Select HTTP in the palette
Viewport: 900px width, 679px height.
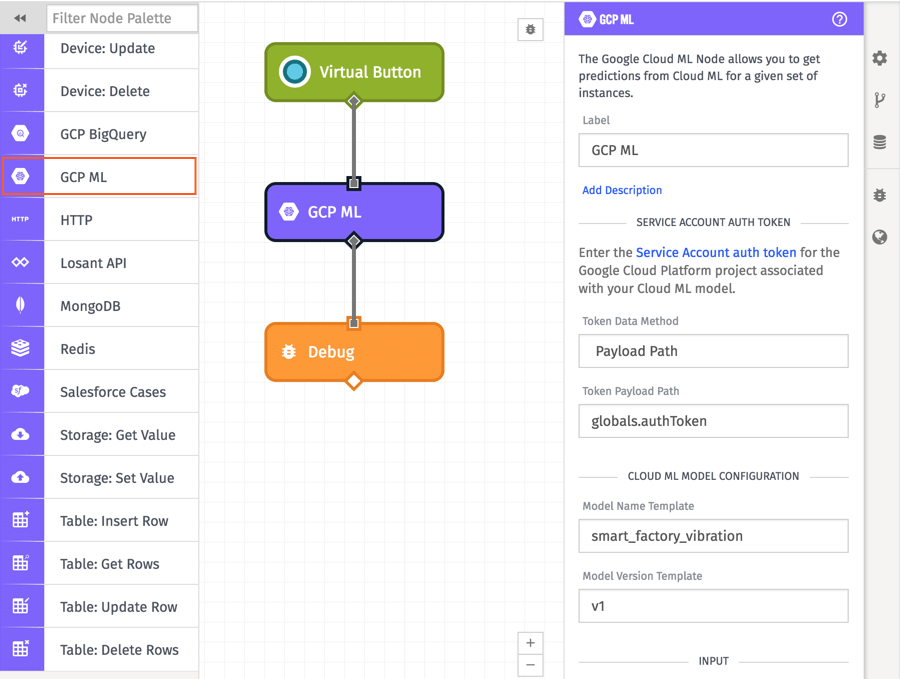76,220
